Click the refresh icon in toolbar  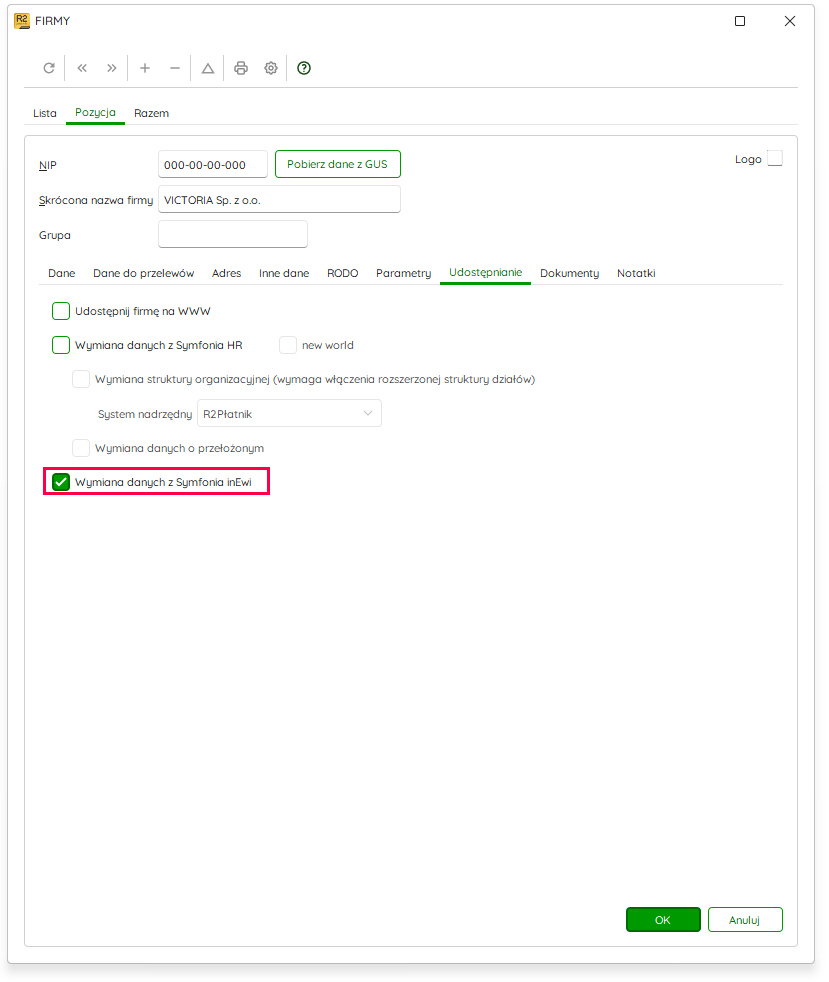coord(49,68)
